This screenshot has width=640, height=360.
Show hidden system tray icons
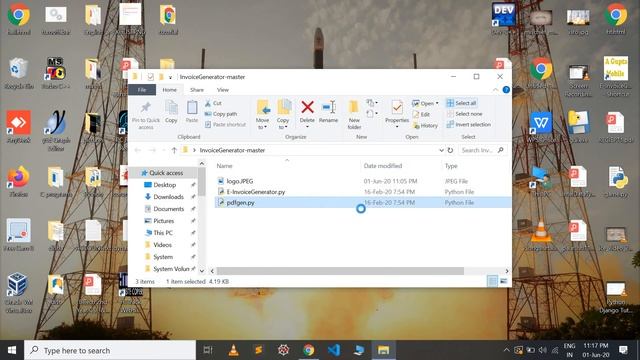(506, 350)
